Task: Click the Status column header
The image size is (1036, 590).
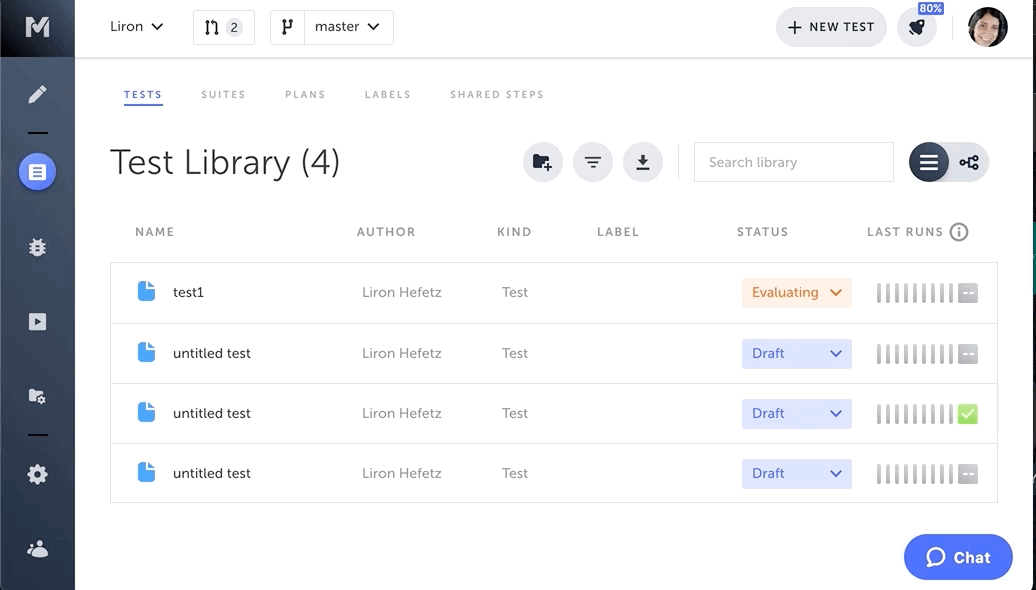Action: pos(762,232)
